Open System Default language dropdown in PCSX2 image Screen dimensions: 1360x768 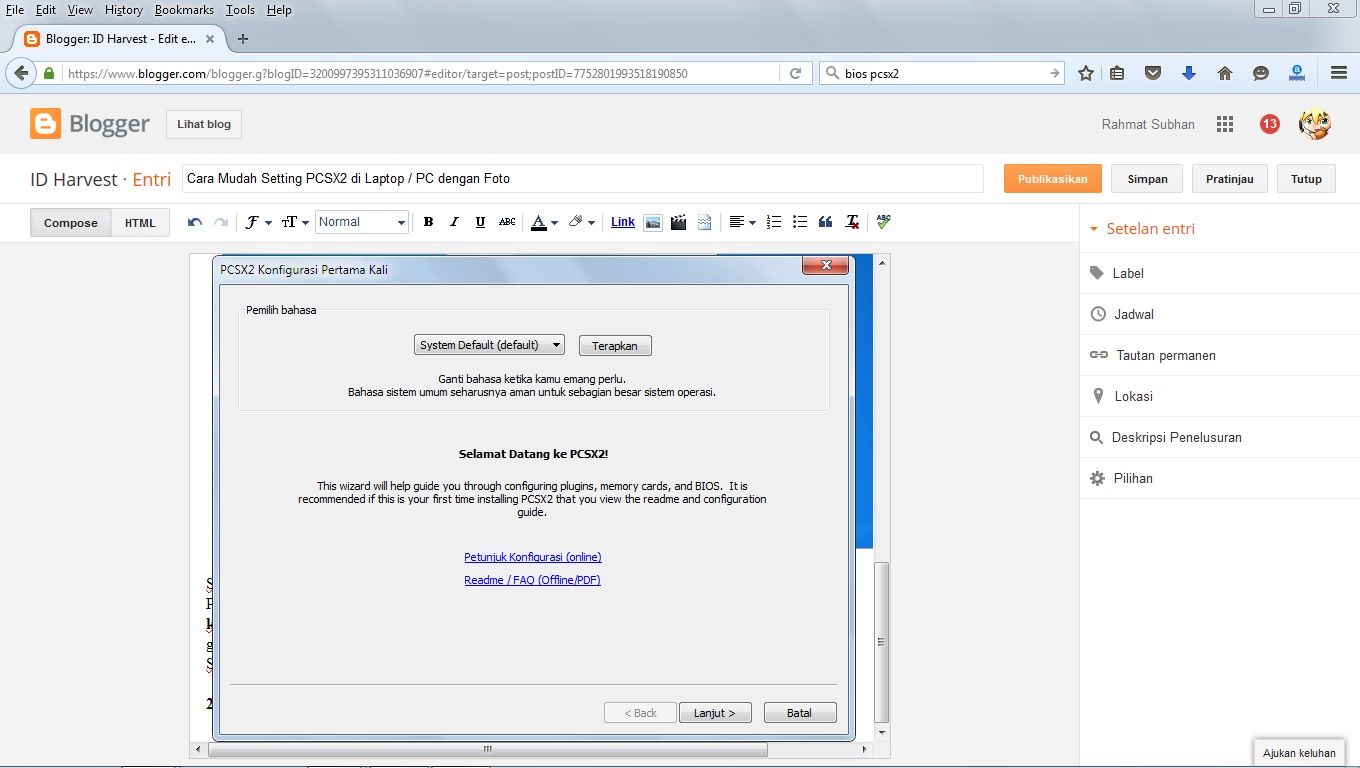tap(489, 345)
